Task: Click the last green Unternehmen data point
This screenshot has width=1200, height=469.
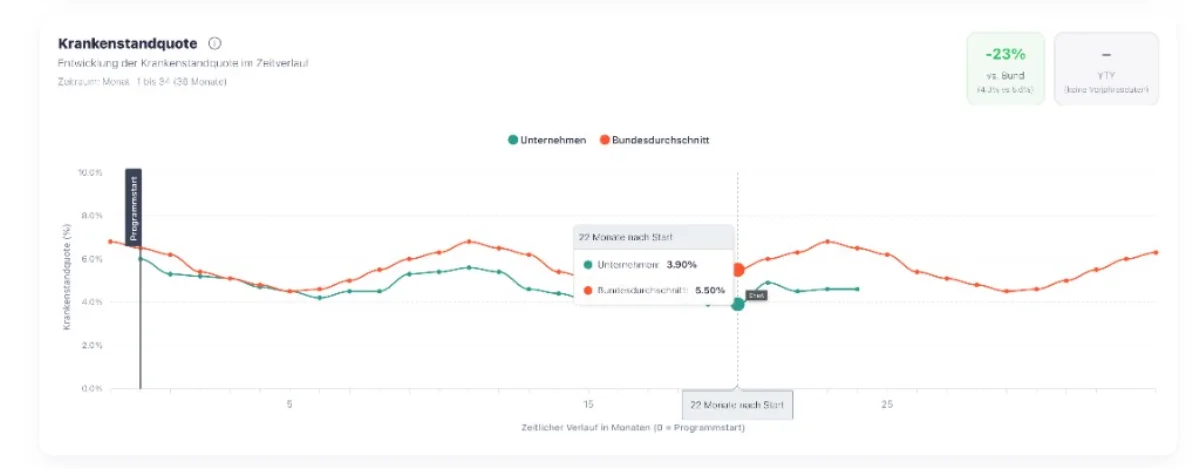Action: [857, 289]
